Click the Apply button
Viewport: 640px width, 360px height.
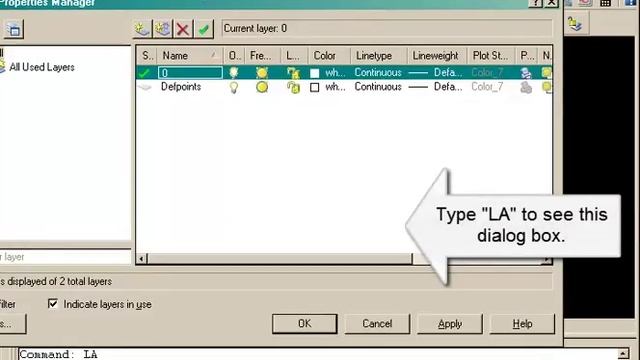450,324
